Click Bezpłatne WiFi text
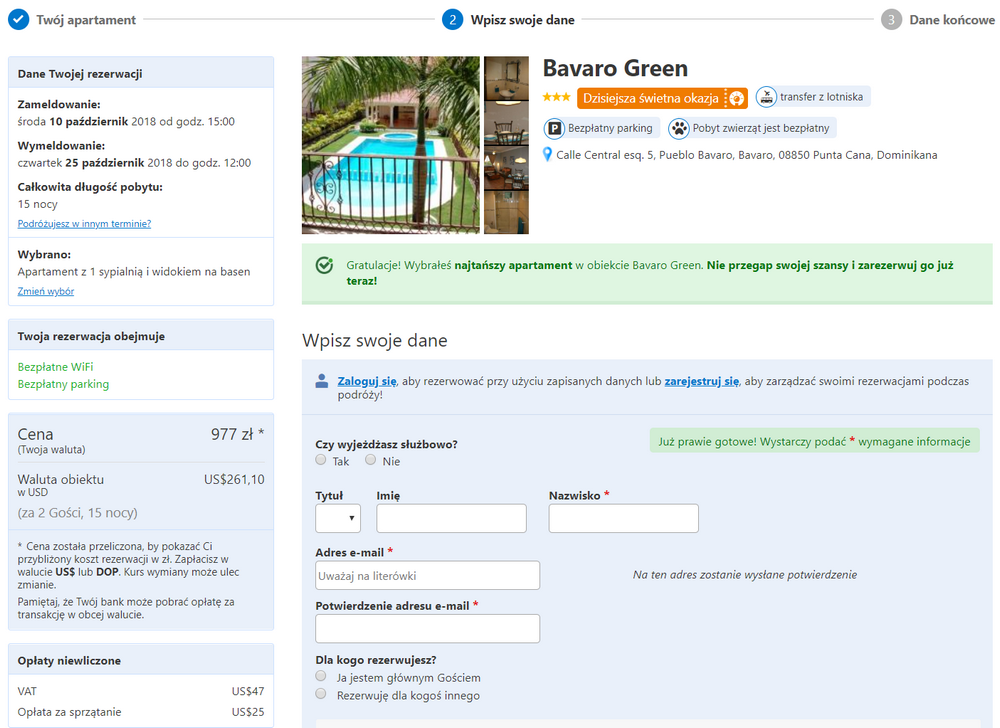Screen dimensions: 1000x728 (55, 367)
